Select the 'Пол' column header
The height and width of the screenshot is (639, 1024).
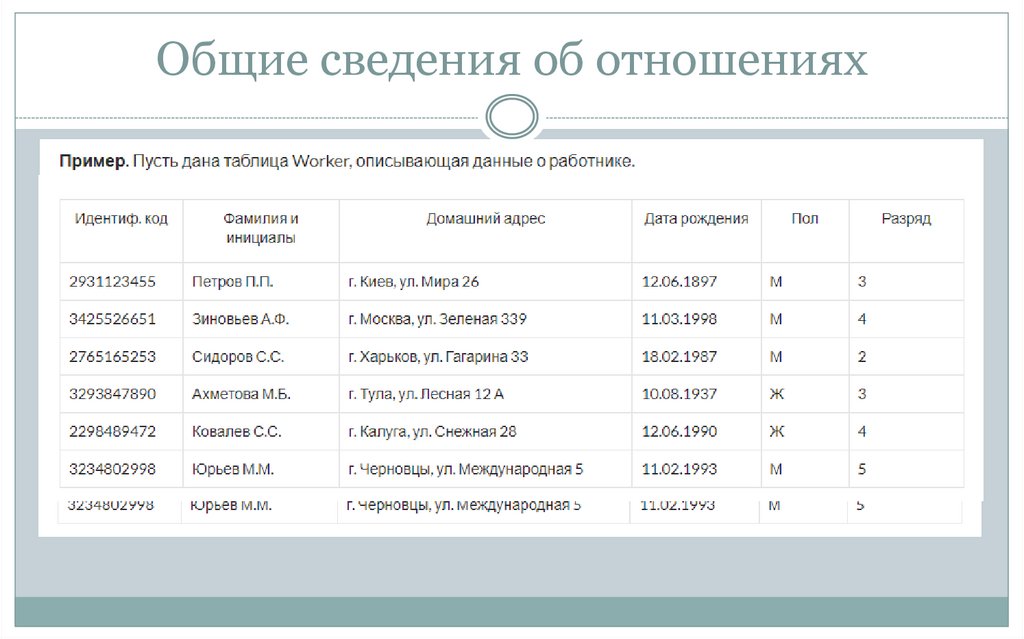click(x=805, y=218)
